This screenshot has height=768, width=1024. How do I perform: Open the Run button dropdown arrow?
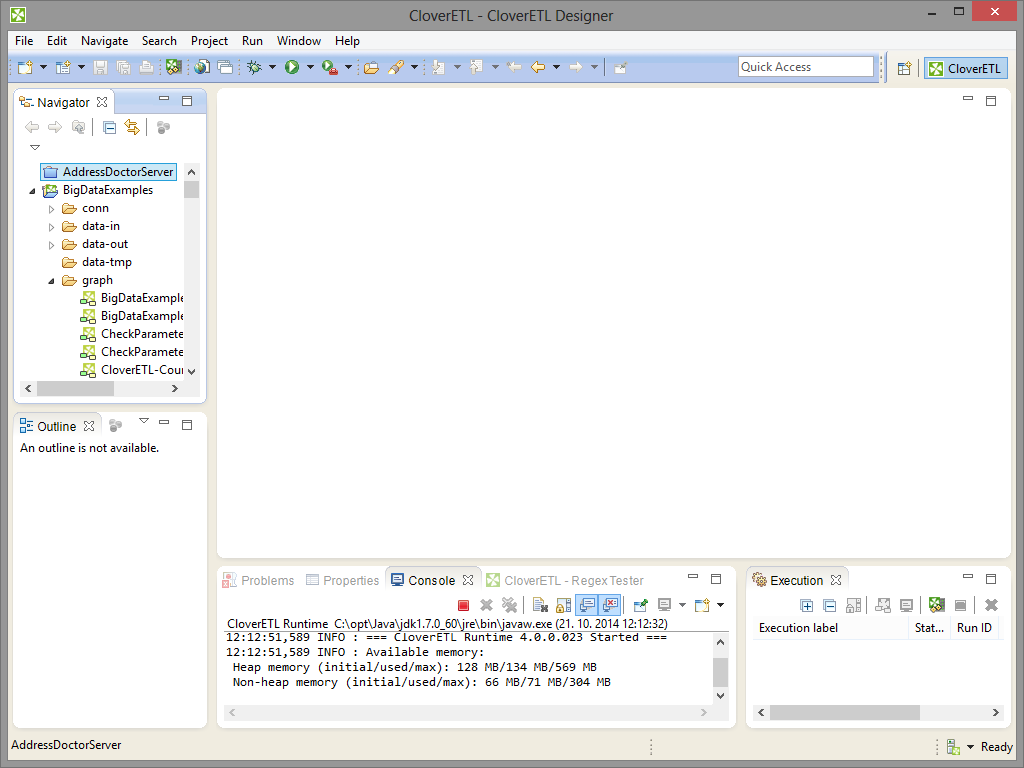coord(310,67)
